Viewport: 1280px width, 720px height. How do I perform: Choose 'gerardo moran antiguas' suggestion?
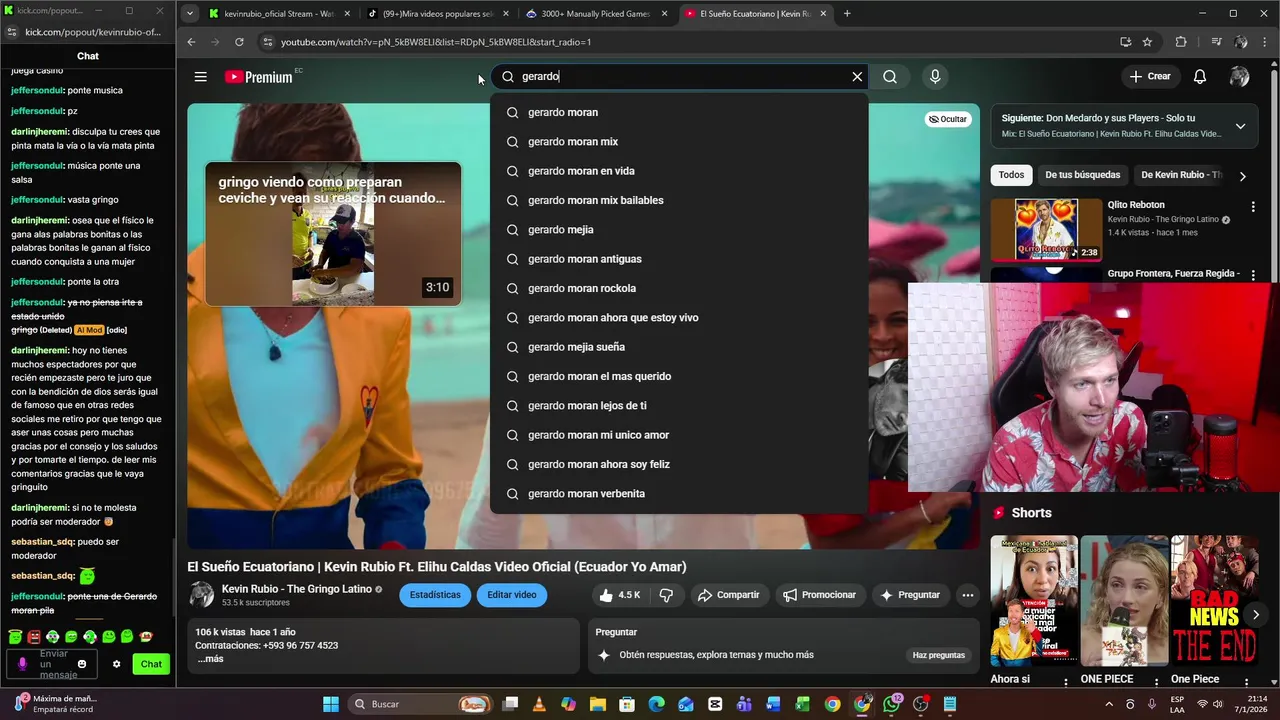[x=679, y=259]
